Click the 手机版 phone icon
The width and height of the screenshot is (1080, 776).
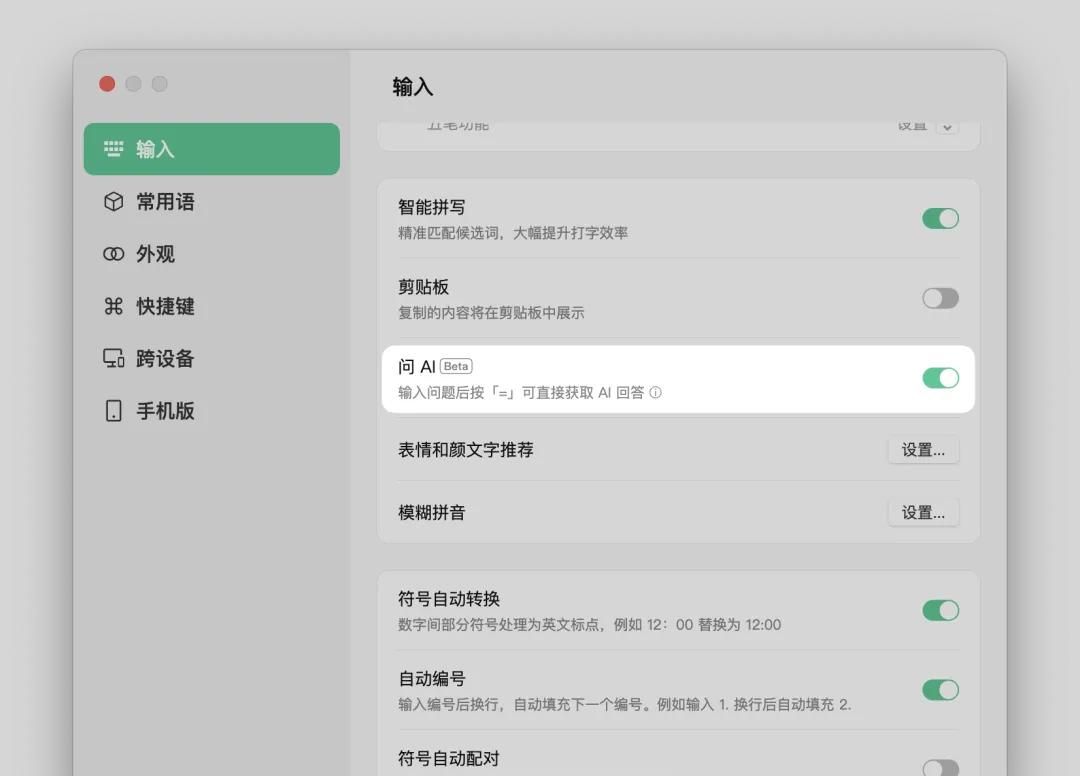point(113,410)
